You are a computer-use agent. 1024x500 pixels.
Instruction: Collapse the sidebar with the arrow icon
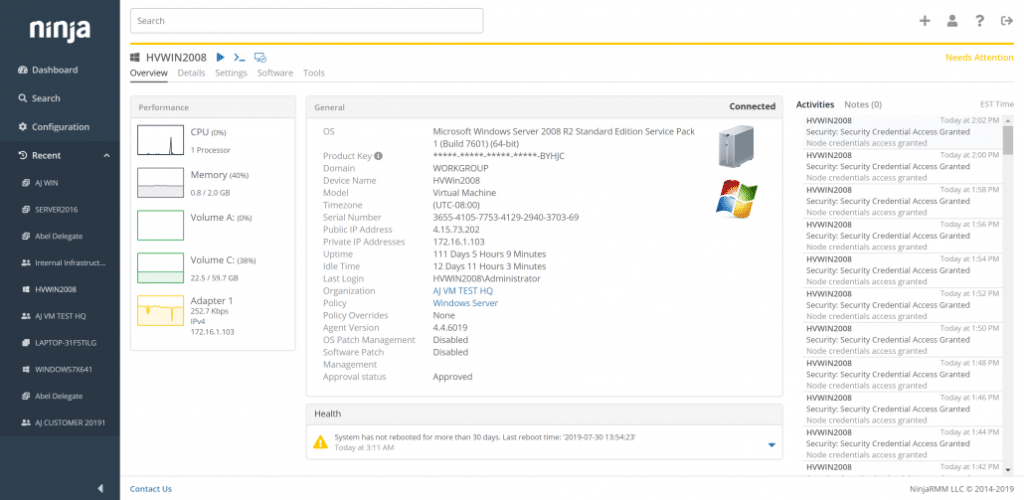tap(100, 488)
